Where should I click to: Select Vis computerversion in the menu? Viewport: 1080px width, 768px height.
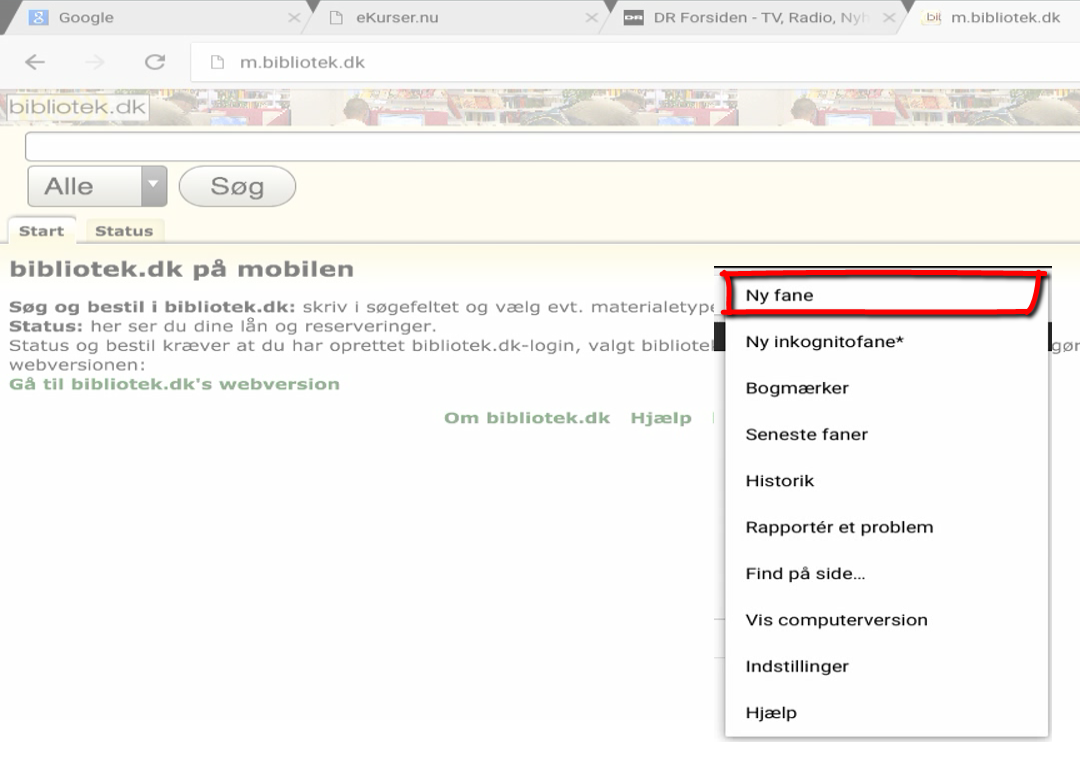886,620
